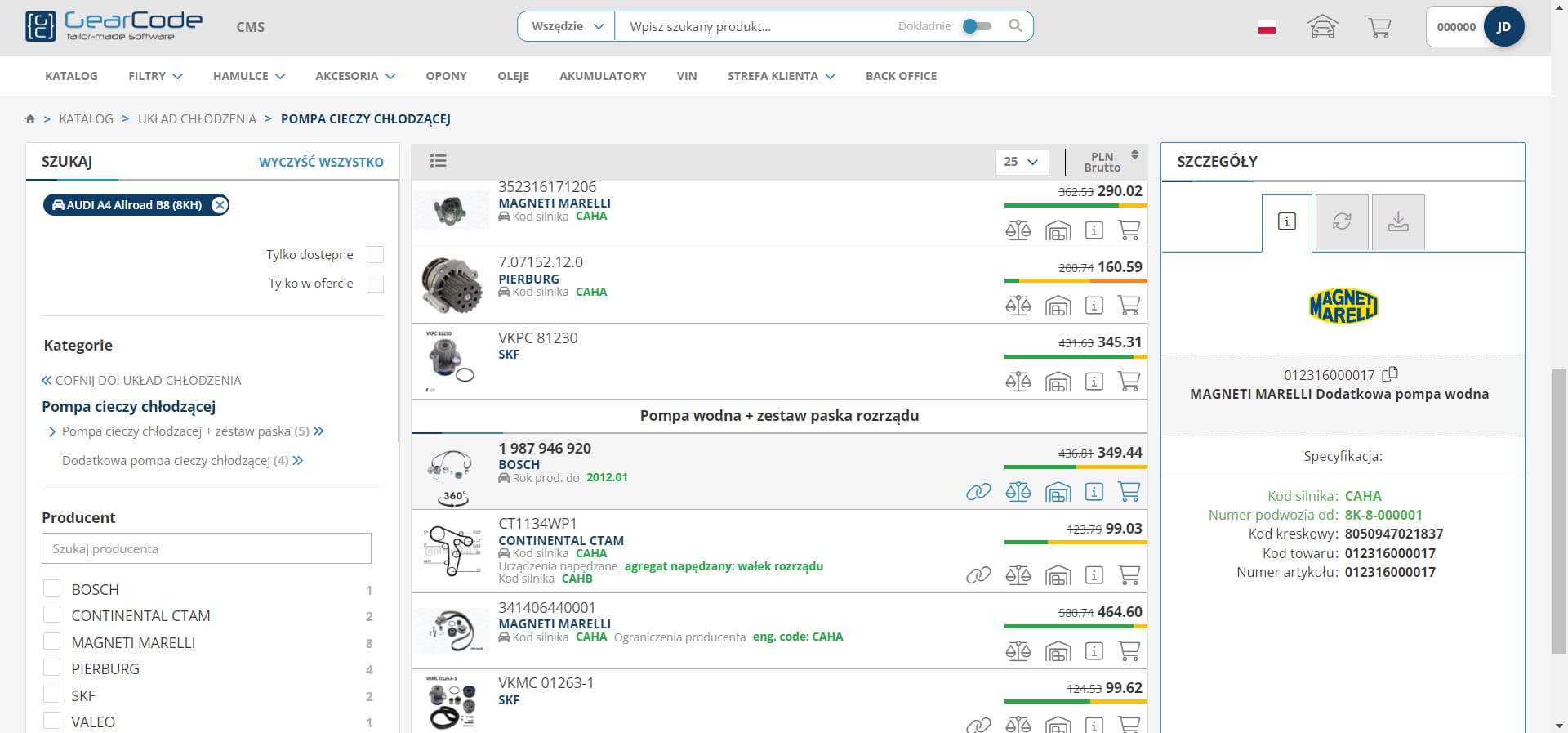The image size is (1568, 733).
Task: Compare the Magneti Marelli 352316171206 product
Action: (1018, 230)
